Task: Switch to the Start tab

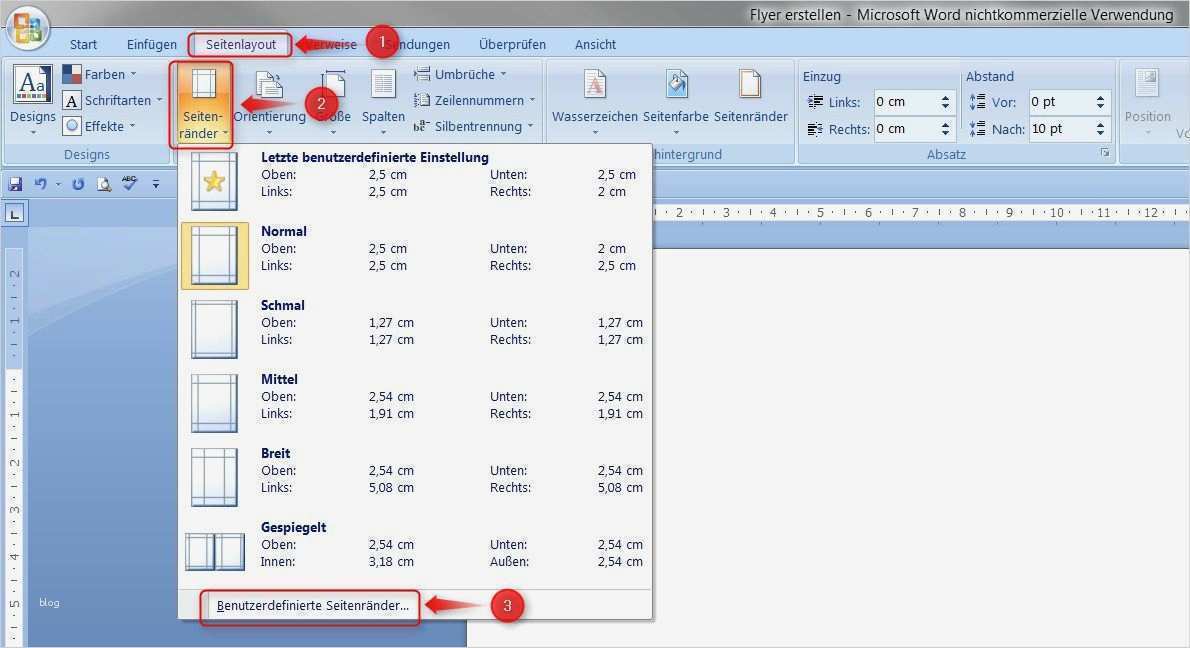Action: tap(83, 45)
